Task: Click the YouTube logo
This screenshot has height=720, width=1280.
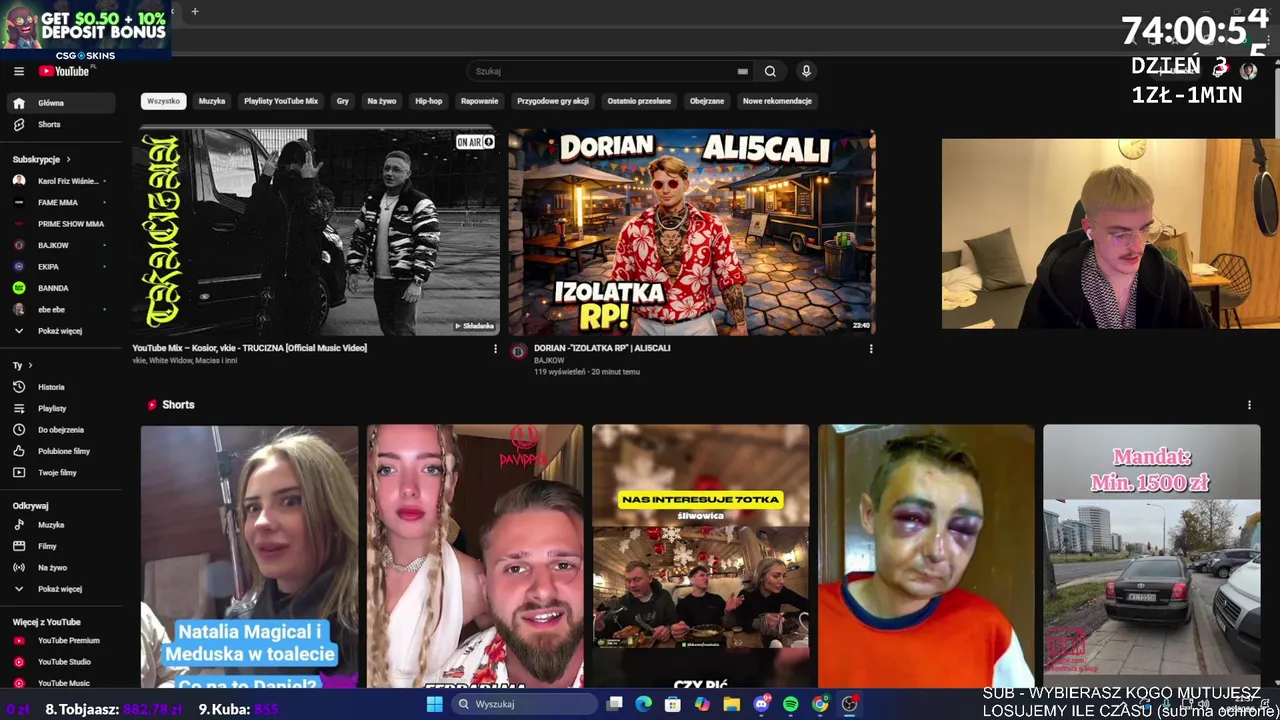Action: (x=64, y=71)
